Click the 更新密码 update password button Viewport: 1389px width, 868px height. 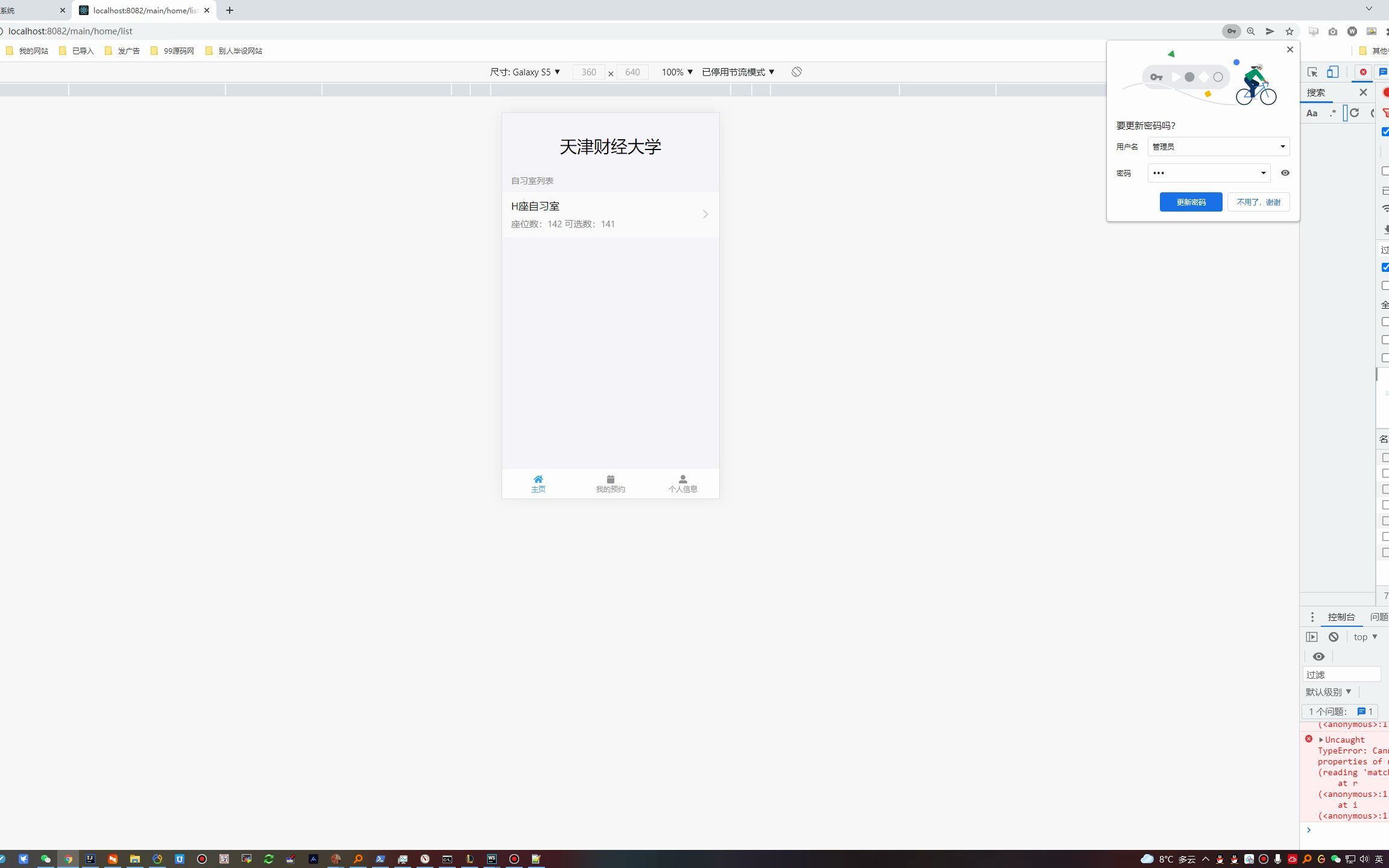pyautogui.click(x=1190, y=202)
